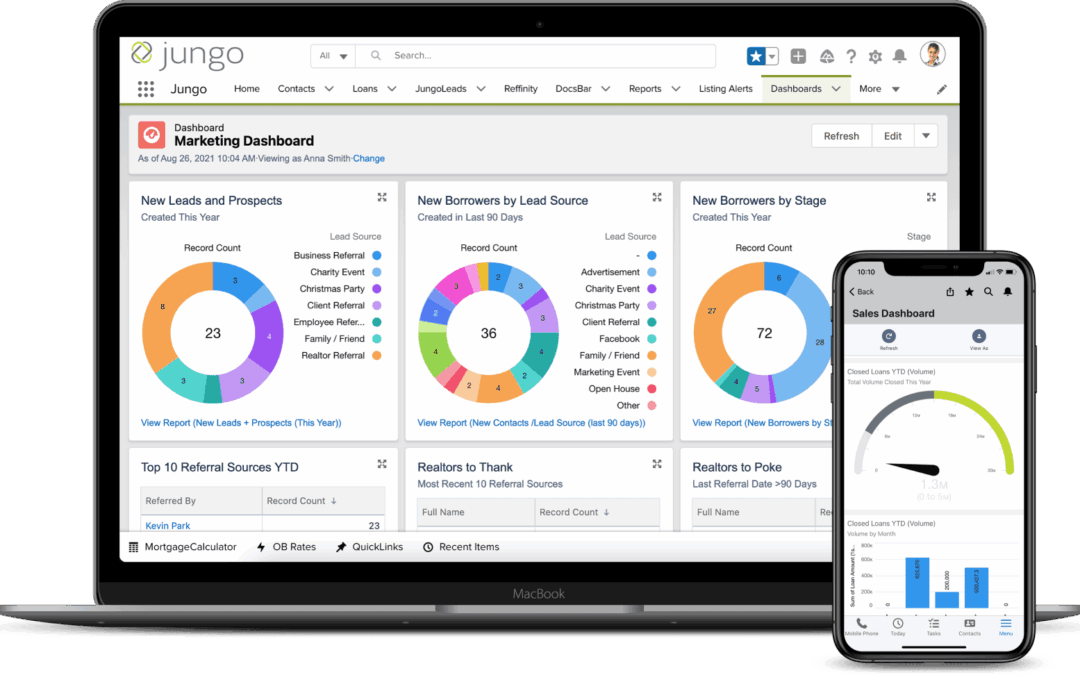Click the Refresh button on Marketing Dashboard
The width and height of the screenshot is (1080, 675).
pos(841,135)
